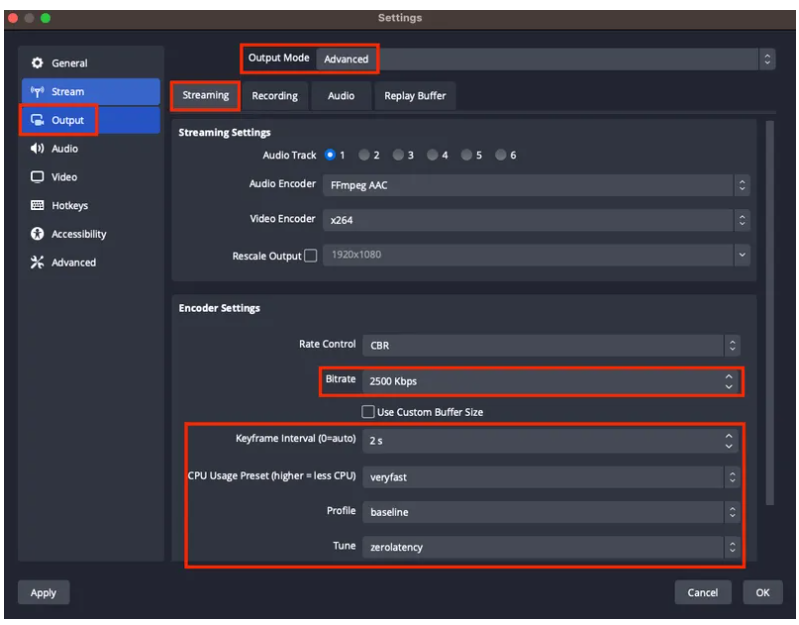Open Hotkeys settings page

click(x=91, y=206)
